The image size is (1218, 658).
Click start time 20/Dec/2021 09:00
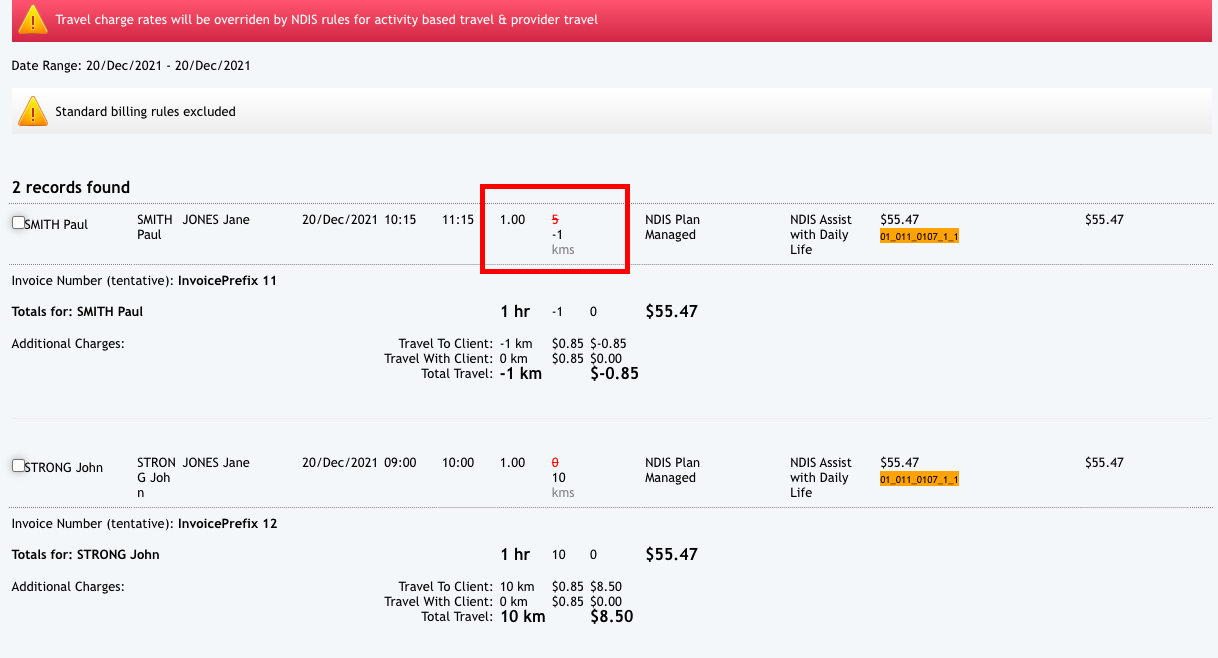coord(359,463)
